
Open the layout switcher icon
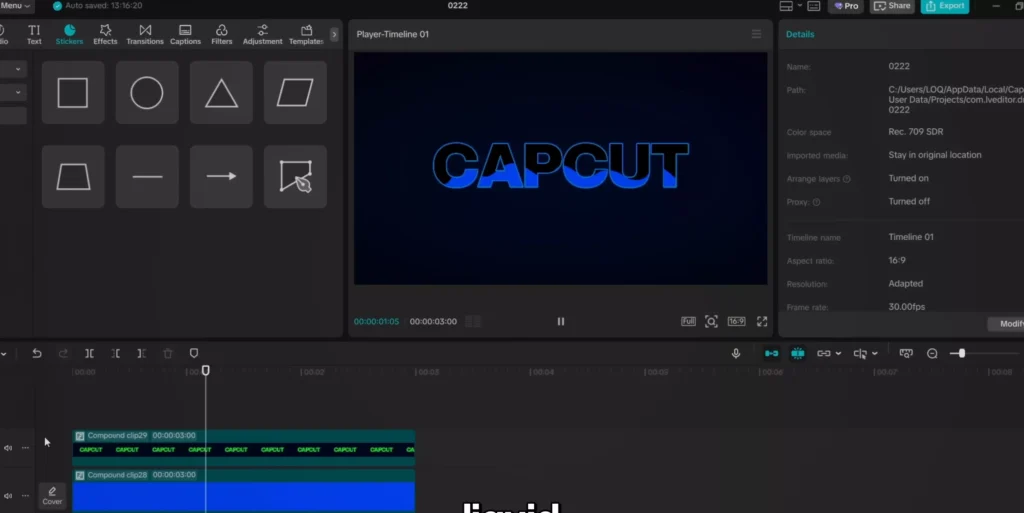(x=786, y=6)
